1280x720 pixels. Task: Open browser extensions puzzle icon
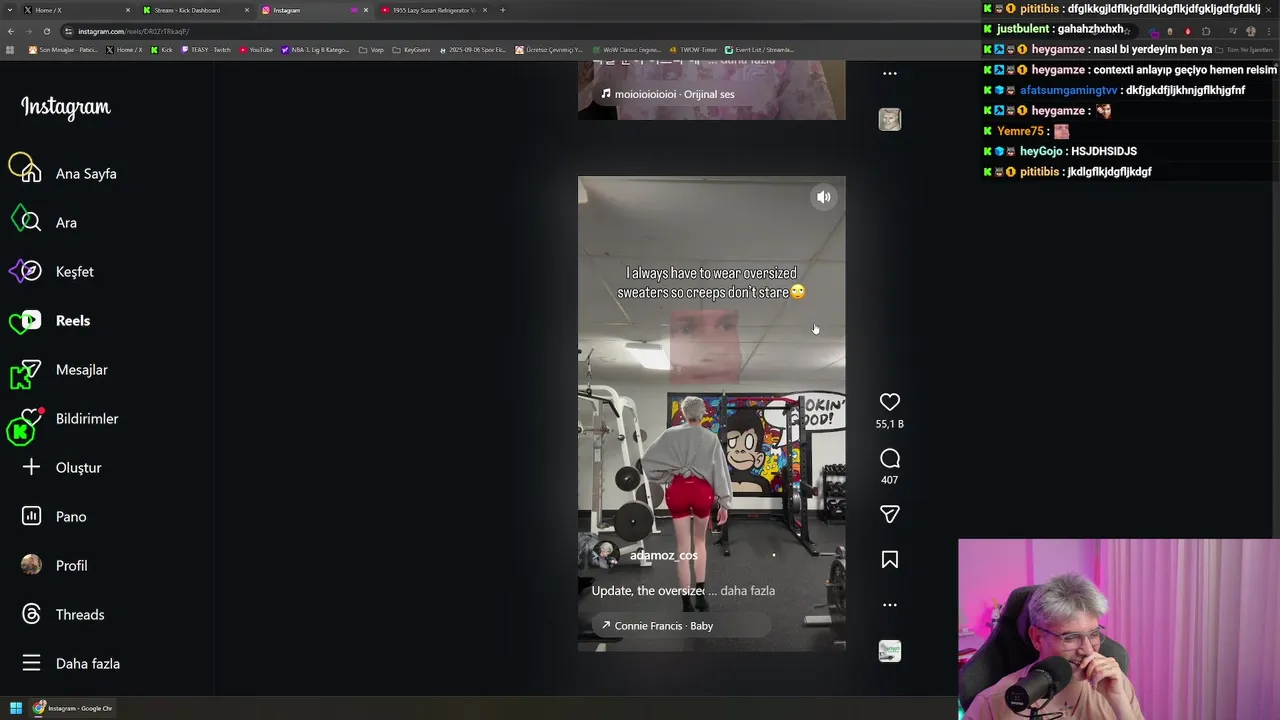pyautogui.click(x=1206, y=31)
